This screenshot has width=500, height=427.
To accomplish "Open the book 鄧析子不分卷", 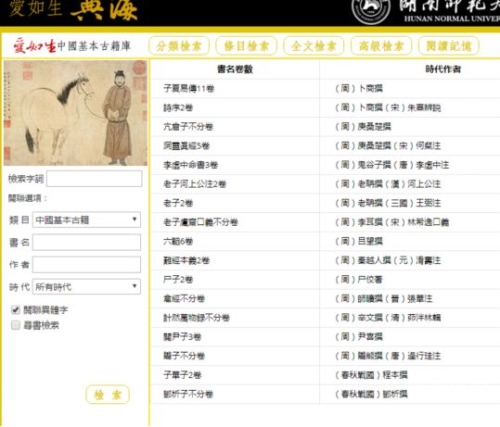I will point(188,394).
